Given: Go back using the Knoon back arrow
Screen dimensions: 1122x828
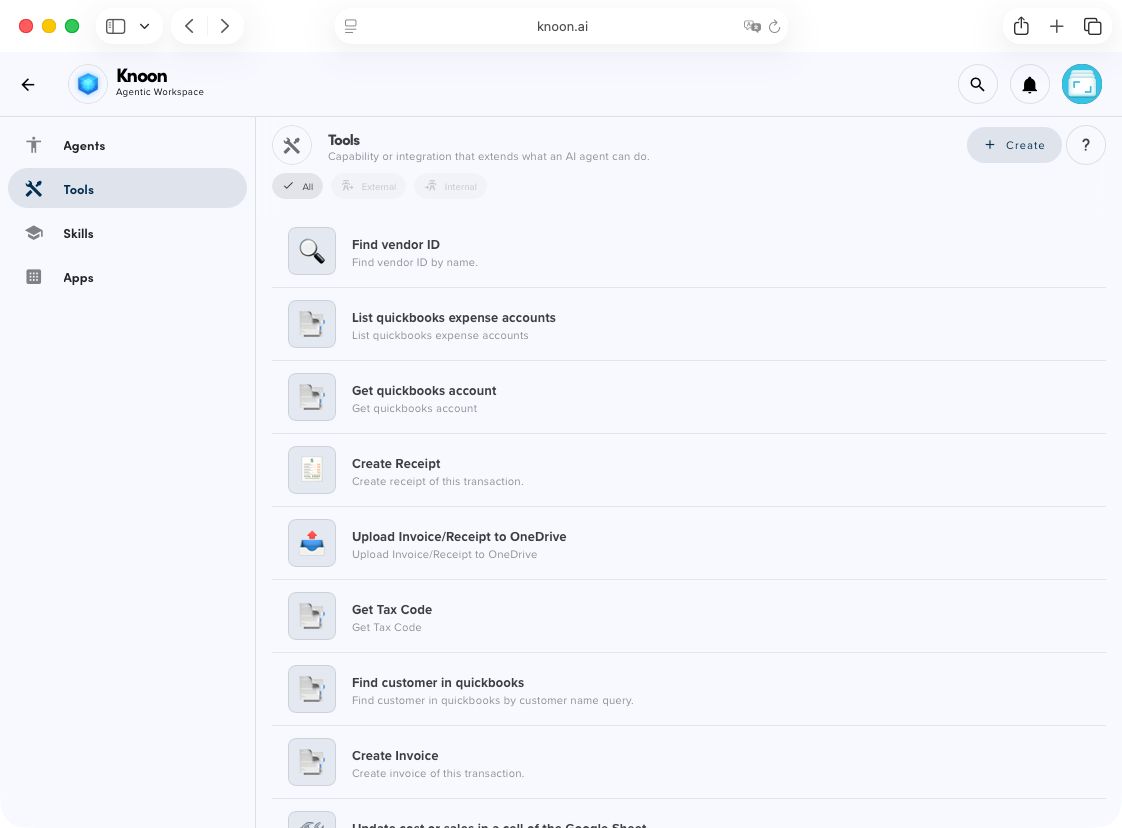Looking at the screenshot, I should point(28,85).
